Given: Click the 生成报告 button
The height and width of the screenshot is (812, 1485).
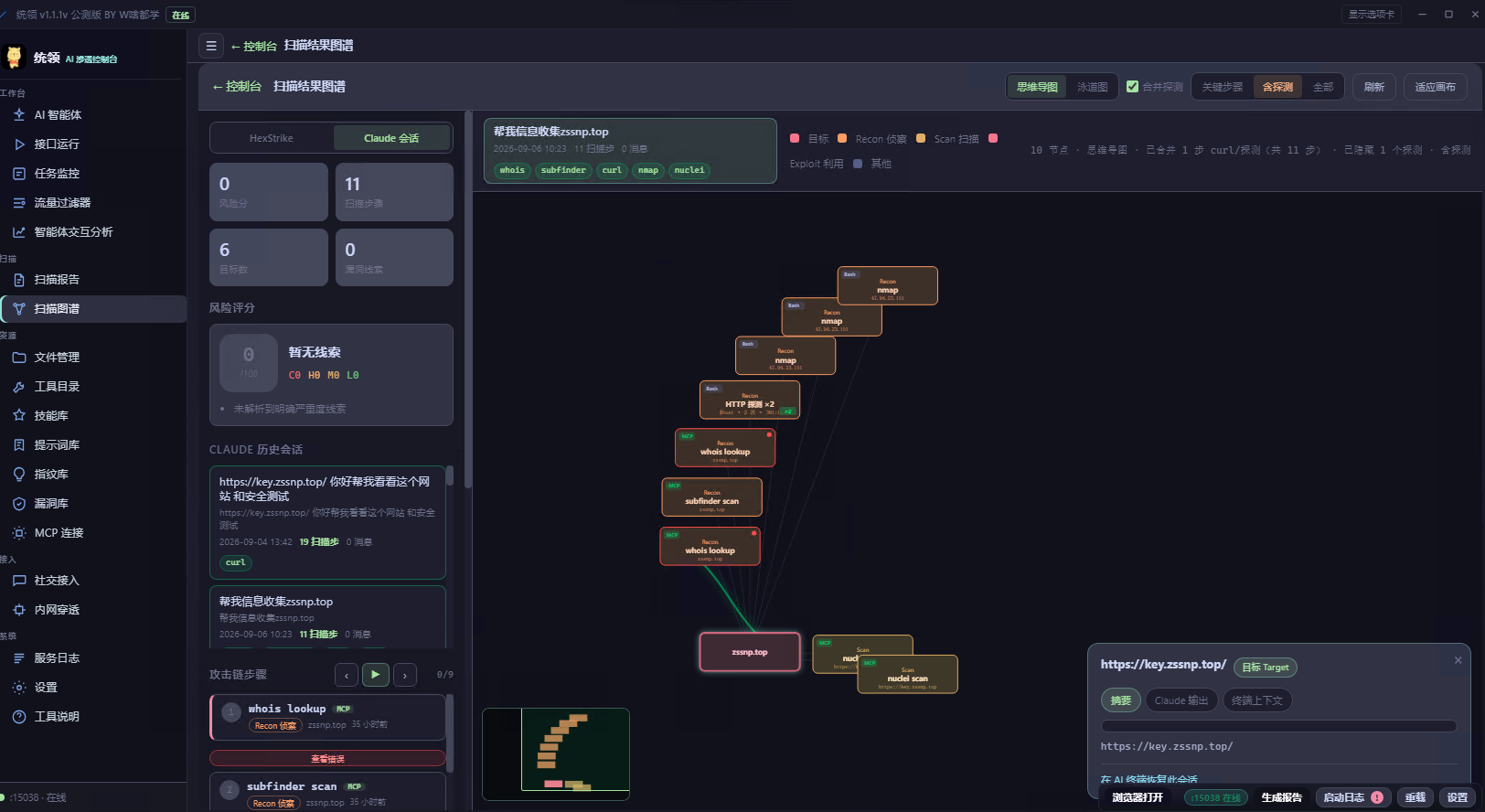Looking at the screenshot, I should (1281, 797).
